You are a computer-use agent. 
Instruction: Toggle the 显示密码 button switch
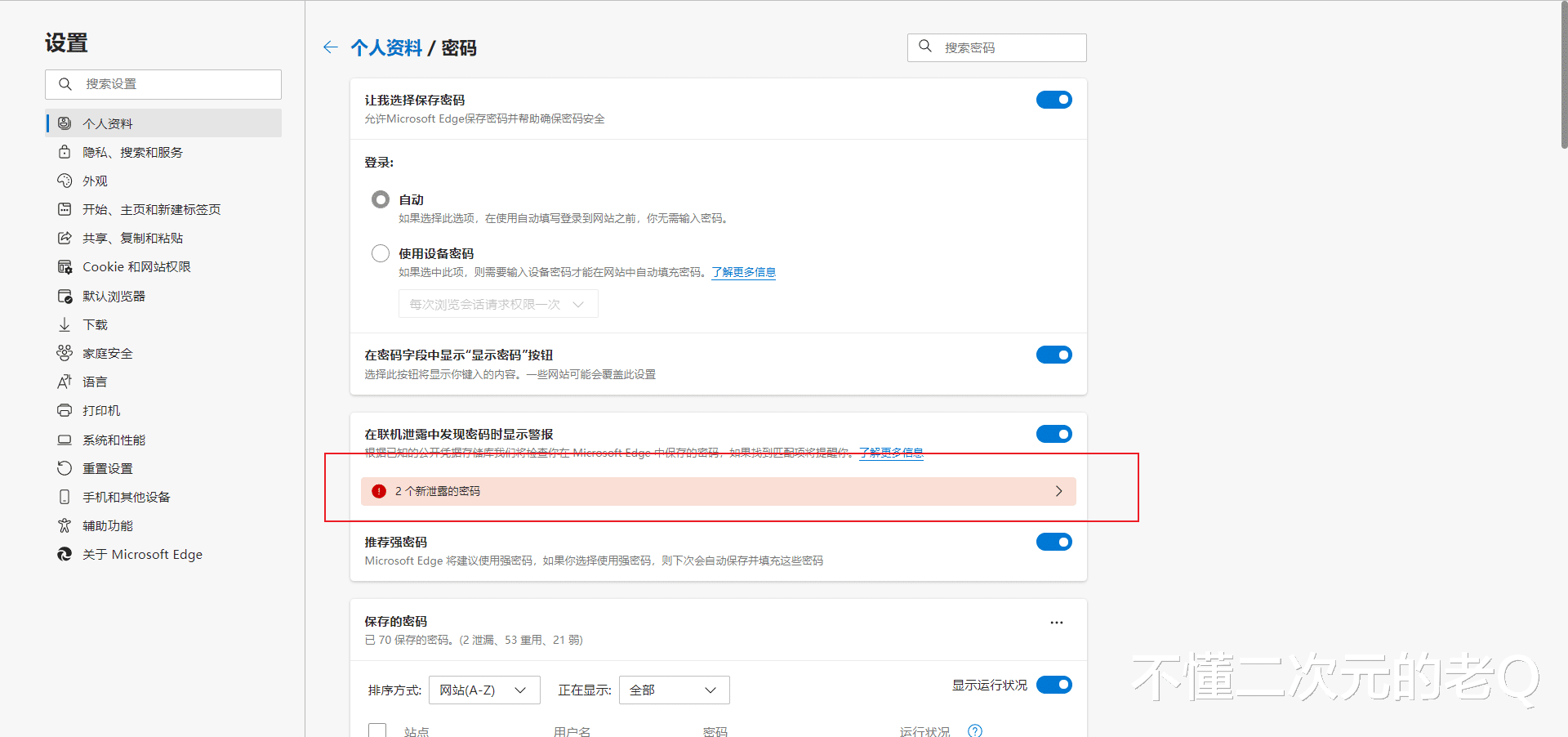click(x=1054, y=355)
